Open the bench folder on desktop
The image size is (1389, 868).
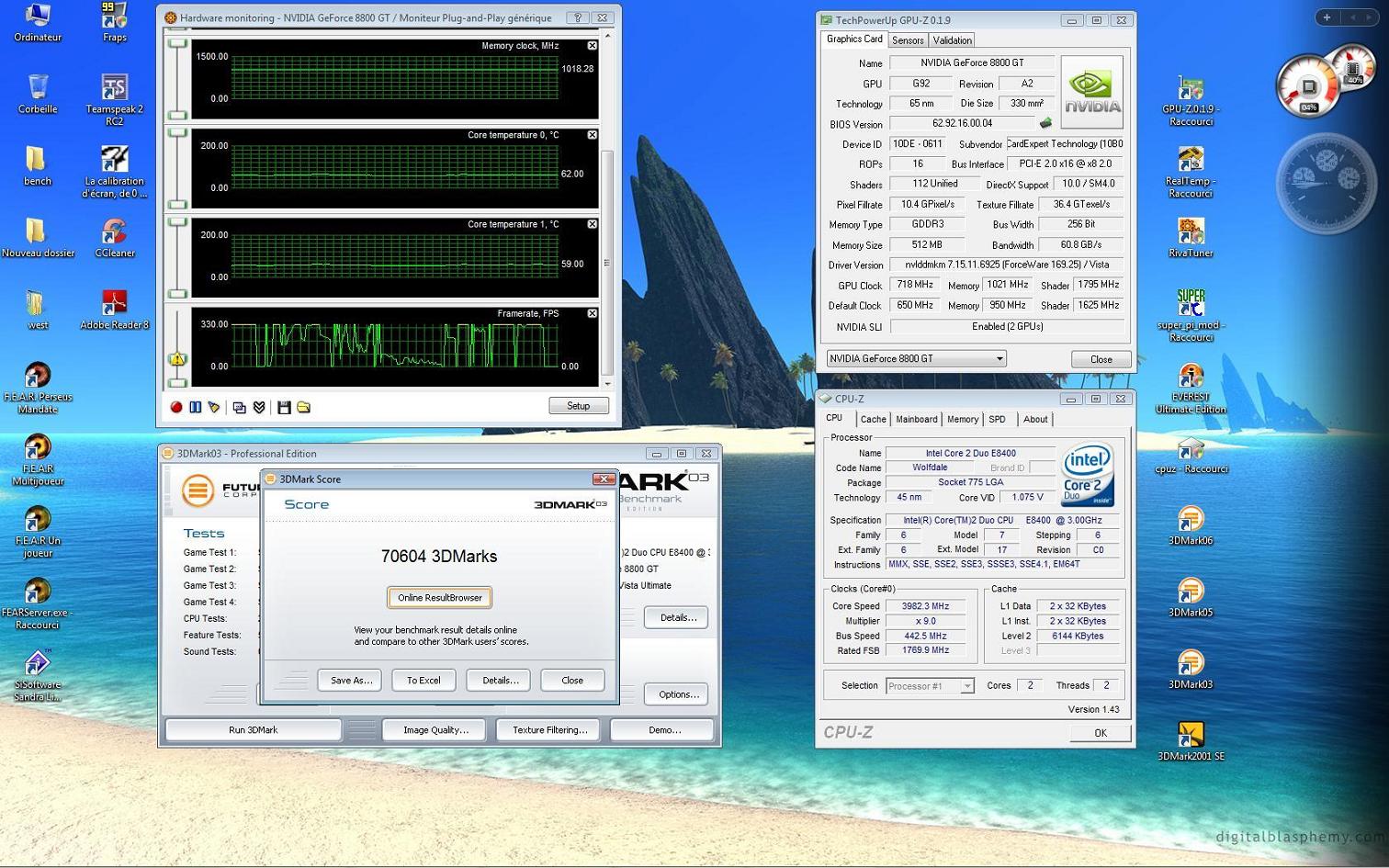coord(37,165)
